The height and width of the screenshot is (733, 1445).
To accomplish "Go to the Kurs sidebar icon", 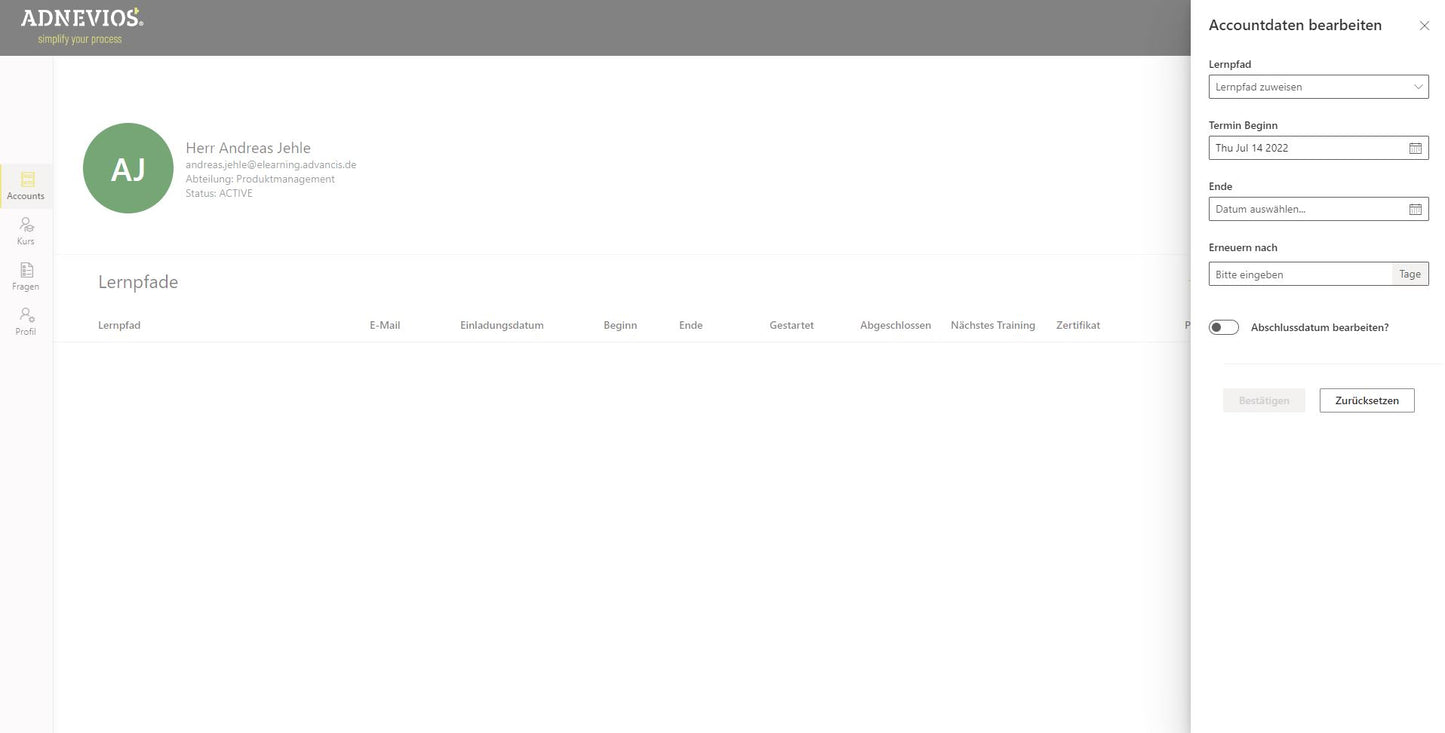I will (x=26, y=231).
